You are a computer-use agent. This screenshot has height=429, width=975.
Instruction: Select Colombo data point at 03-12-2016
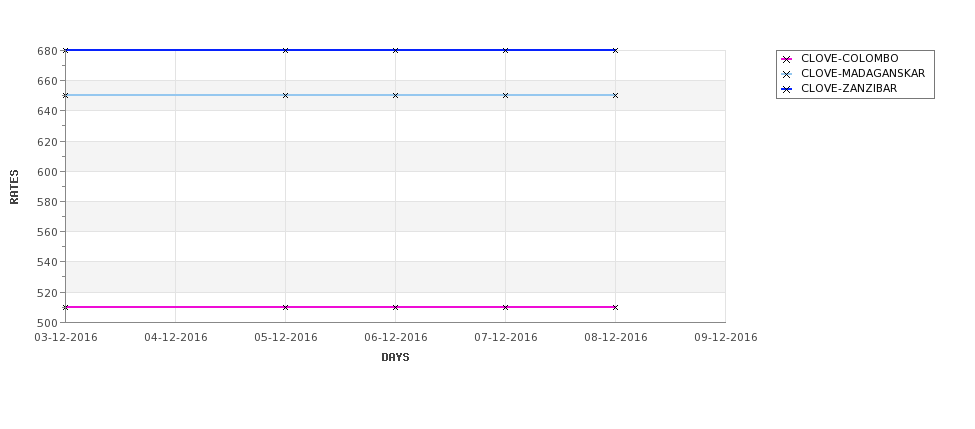tap(65, 308)
